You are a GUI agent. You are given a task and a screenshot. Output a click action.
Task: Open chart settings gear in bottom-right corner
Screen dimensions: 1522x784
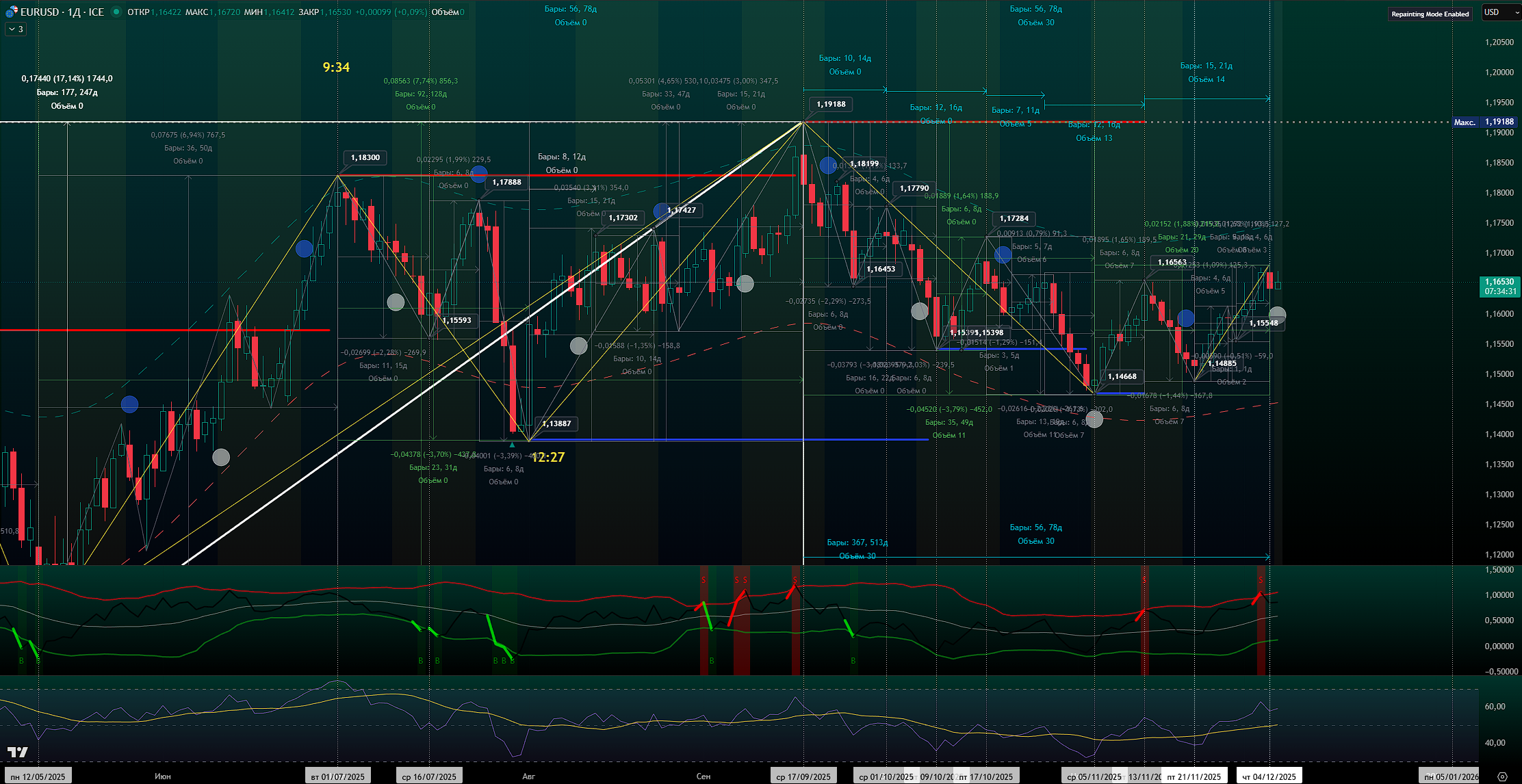click(x=1502, y=776)
